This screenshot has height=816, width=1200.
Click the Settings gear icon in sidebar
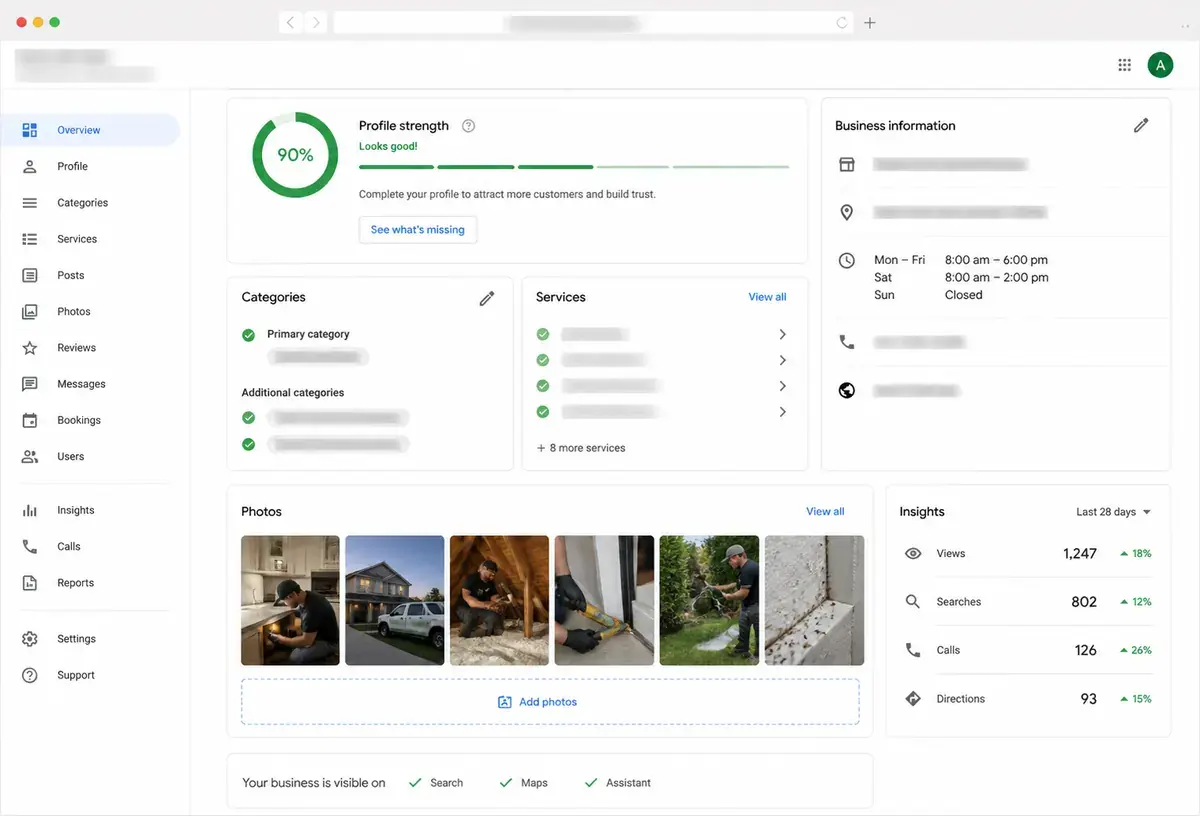click(x=30, y=639)
